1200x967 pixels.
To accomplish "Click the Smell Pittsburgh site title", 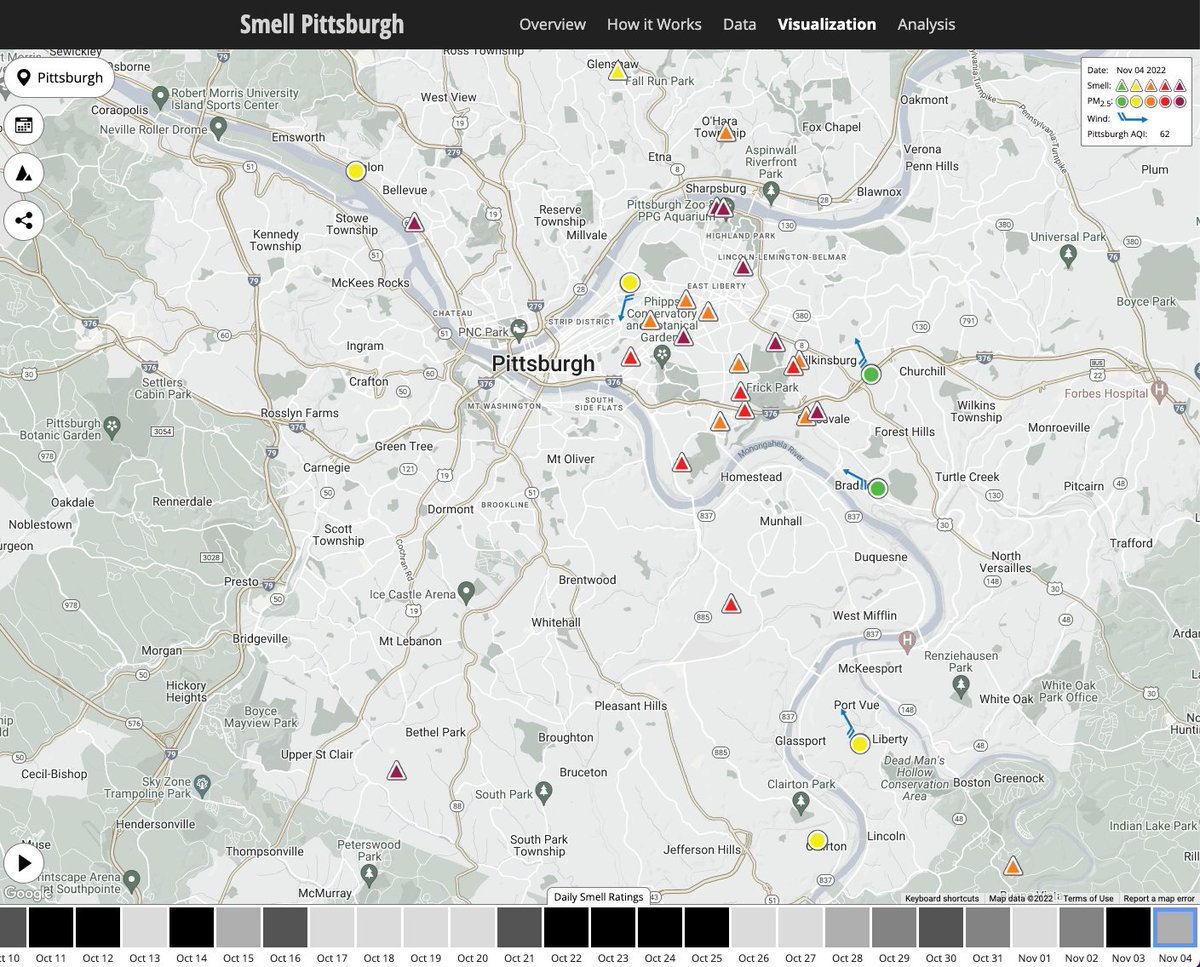I will click(322, 24).
